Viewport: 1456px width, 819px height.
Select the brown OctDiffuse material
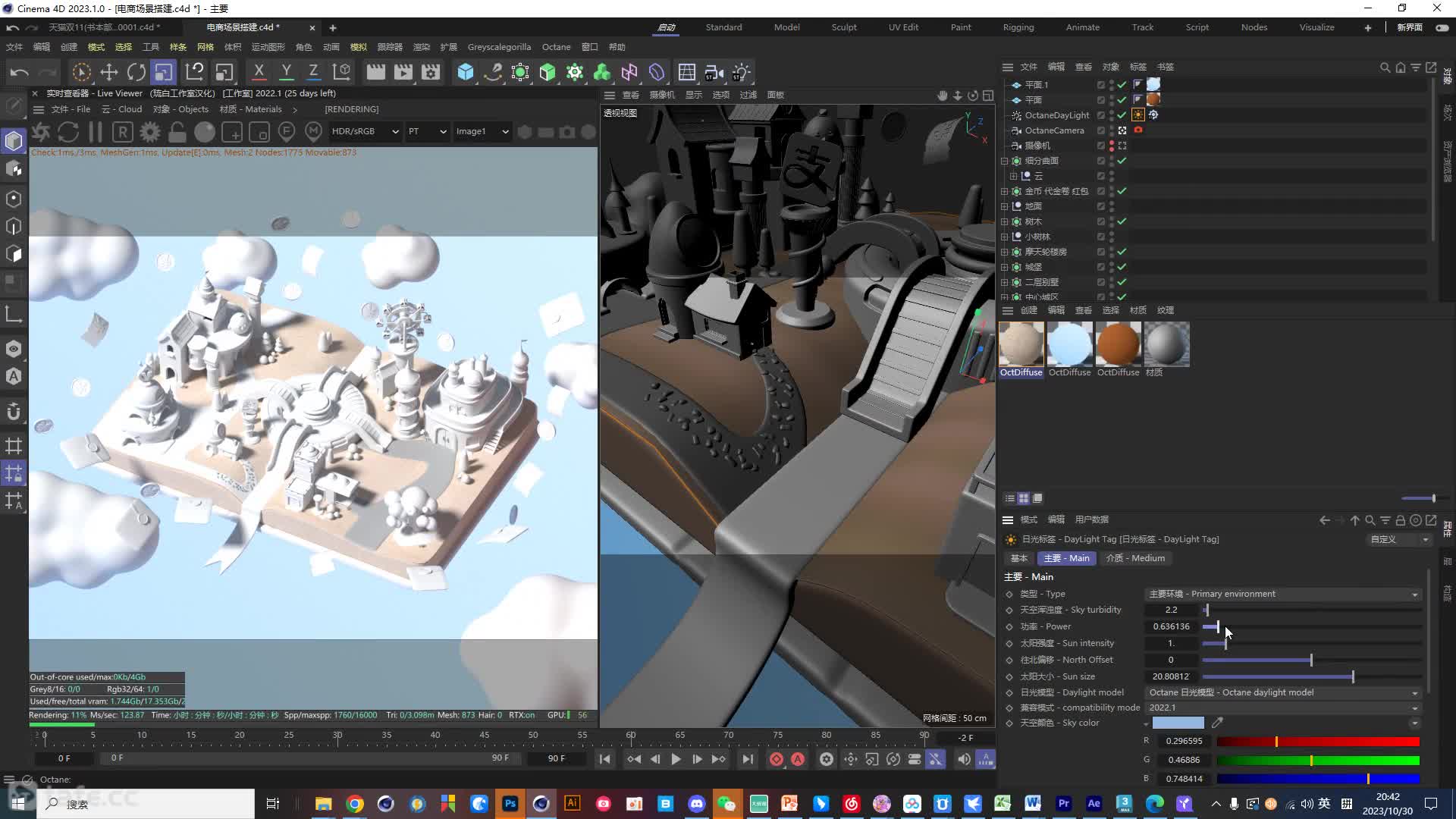(1118, 344)
